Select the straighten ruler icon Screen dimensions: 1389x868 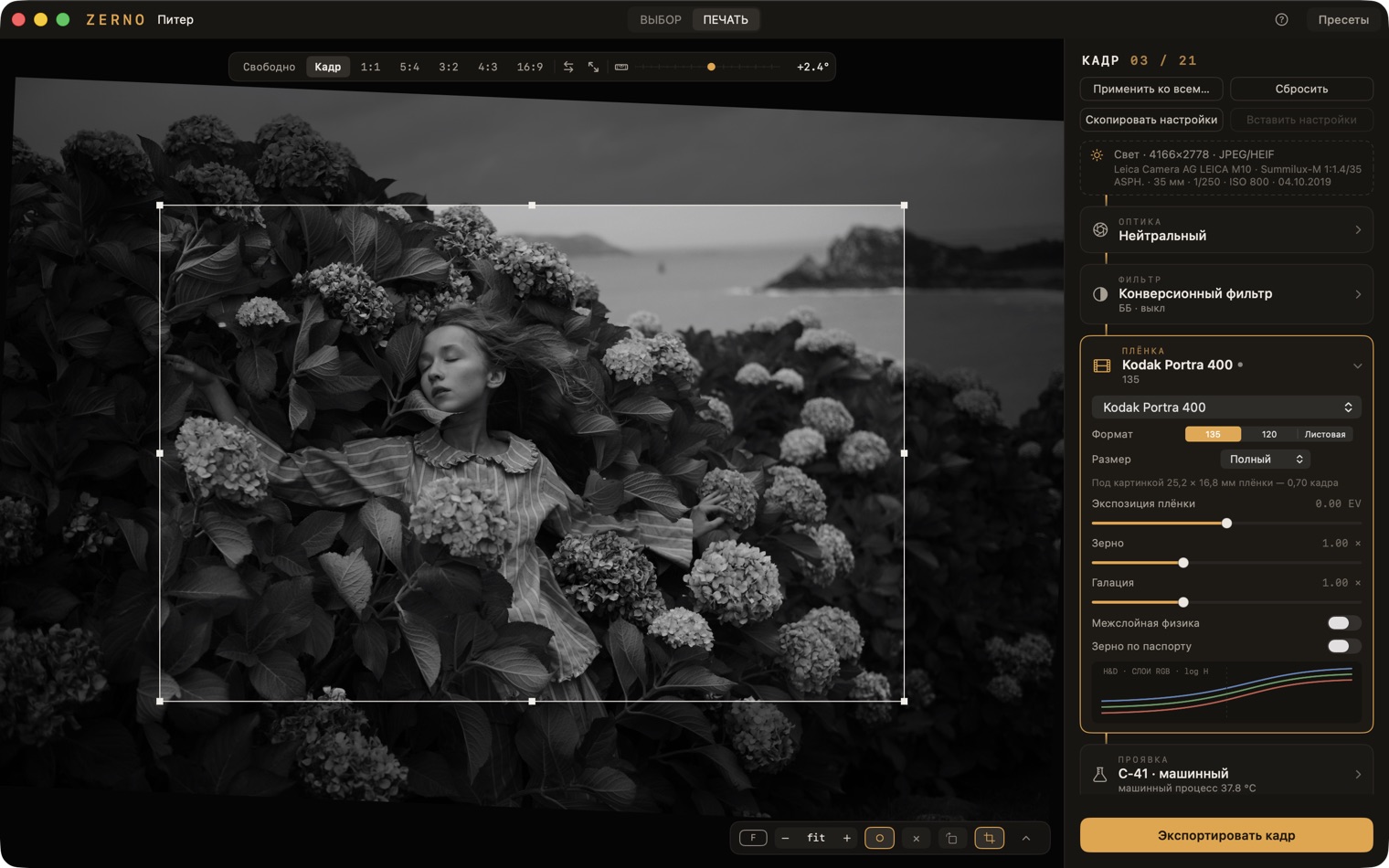point(621,67)
